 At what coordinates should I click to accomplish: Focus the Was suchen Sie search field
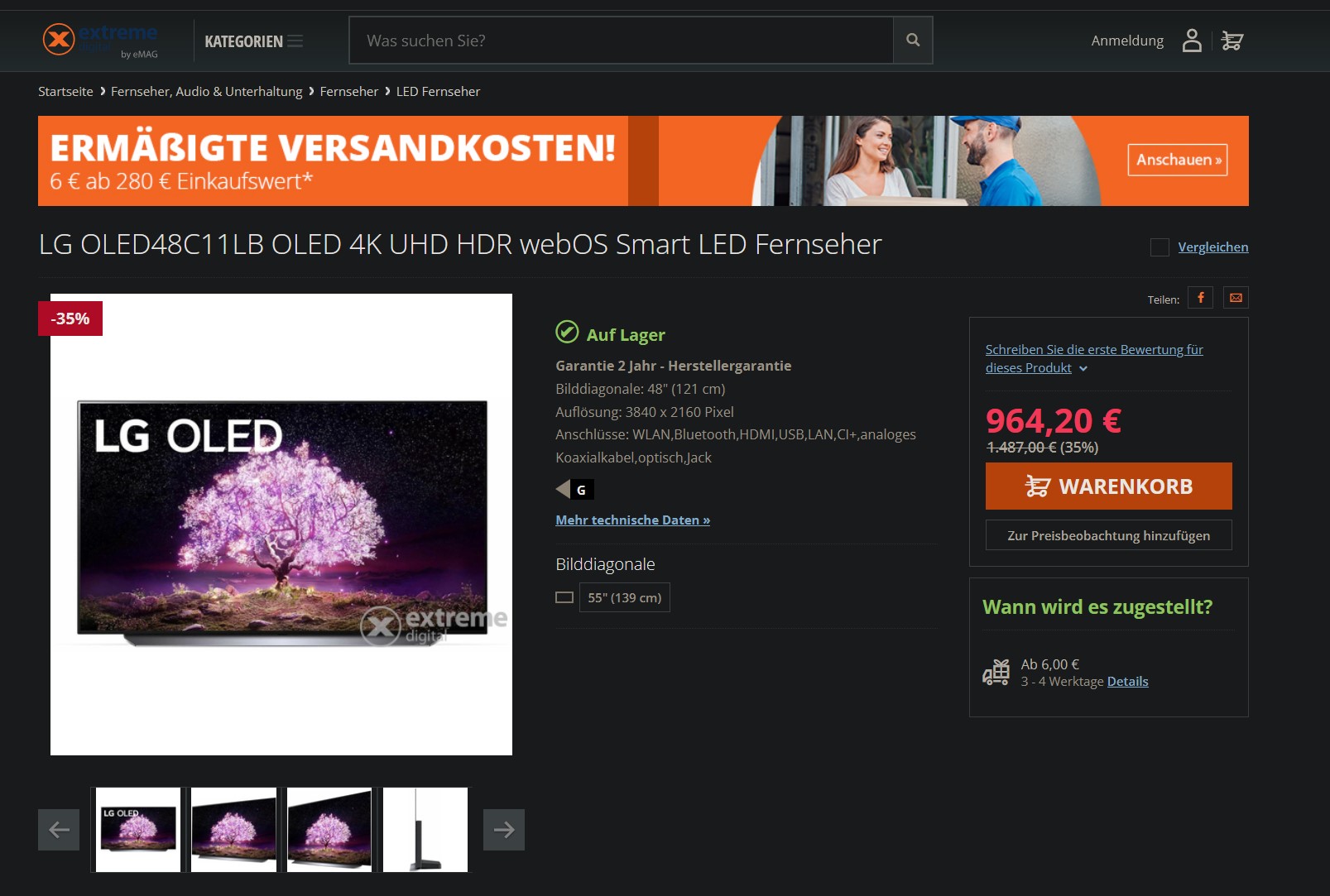point(622,41)
